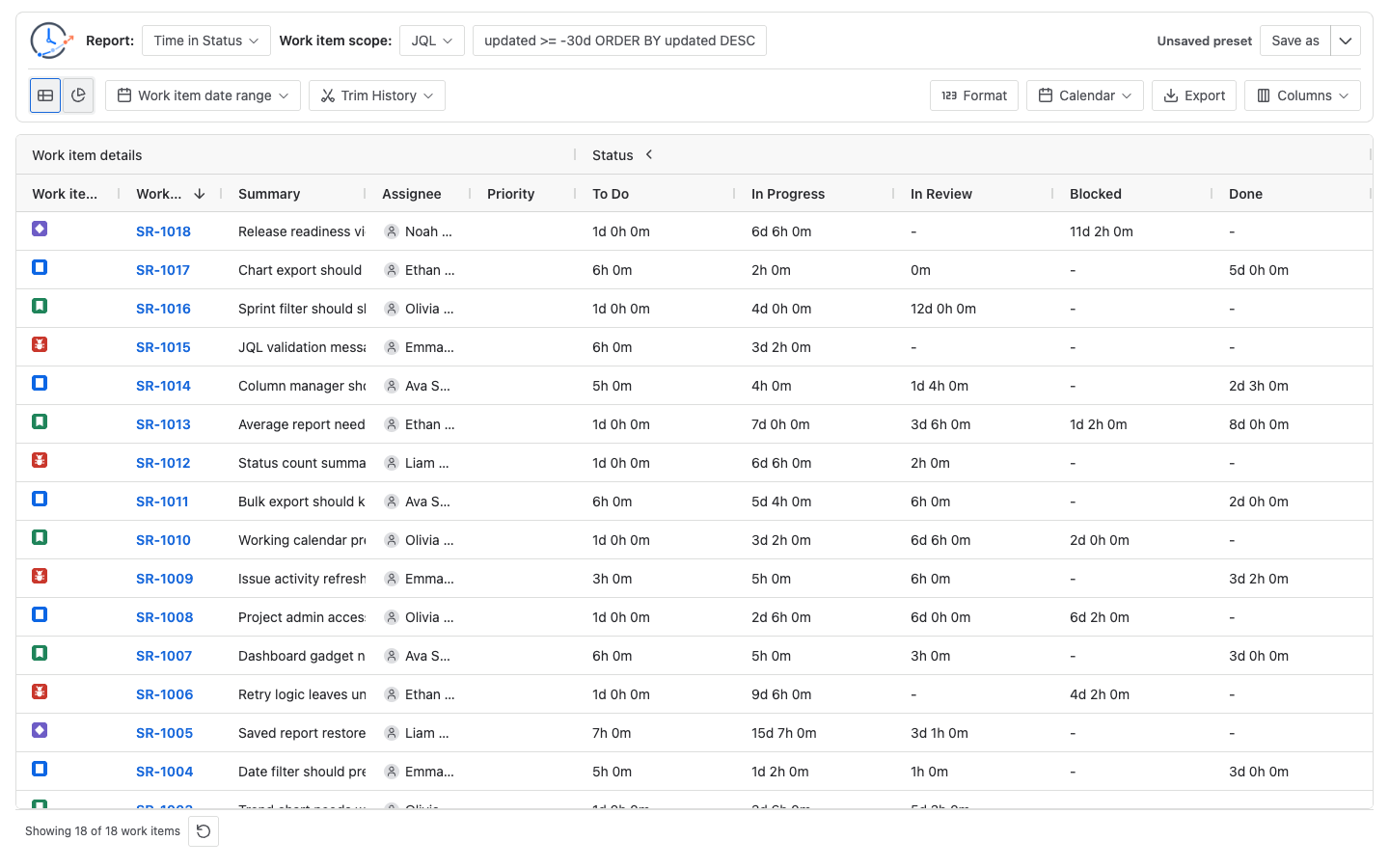Open the Save as options arrow
Viewport: 1389px width, 868px height.
click(1346, 41)
